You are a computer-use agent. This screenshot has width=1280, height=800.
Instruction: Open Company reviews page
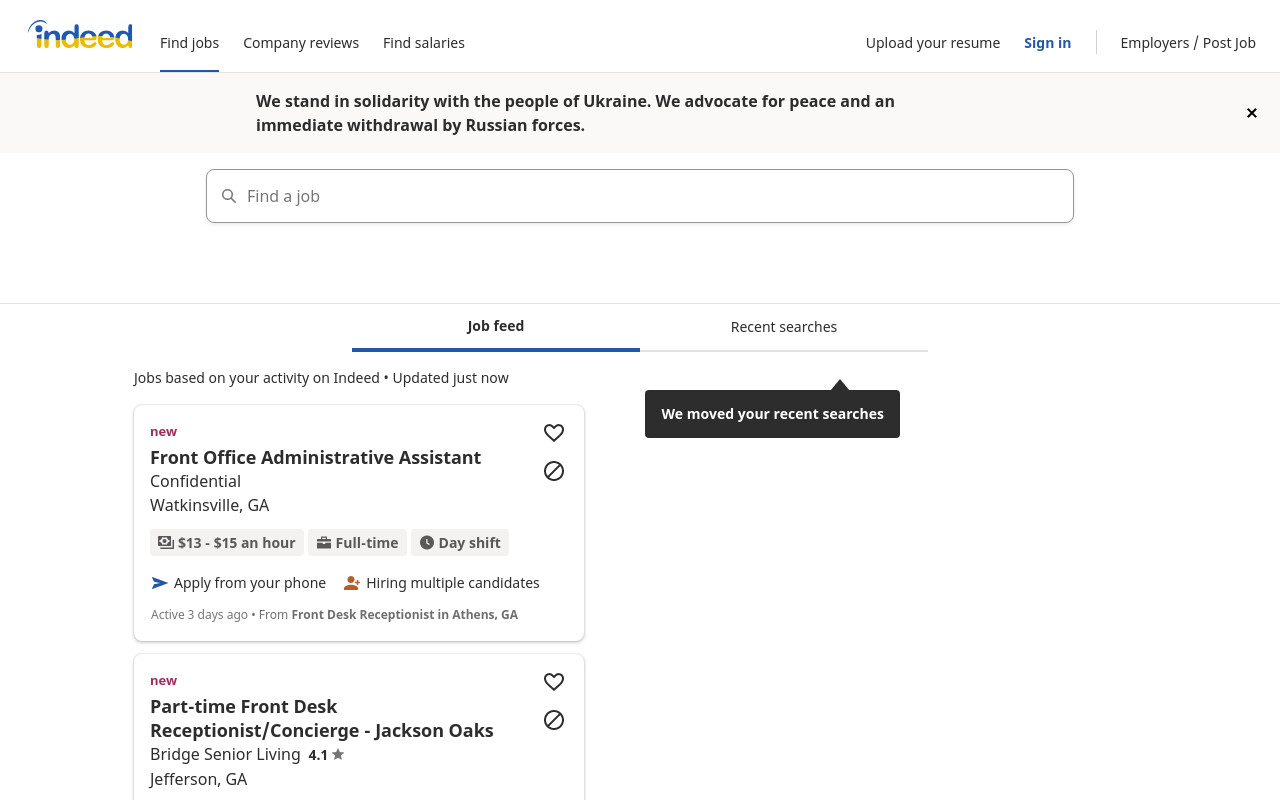click(x=301, y=43)
